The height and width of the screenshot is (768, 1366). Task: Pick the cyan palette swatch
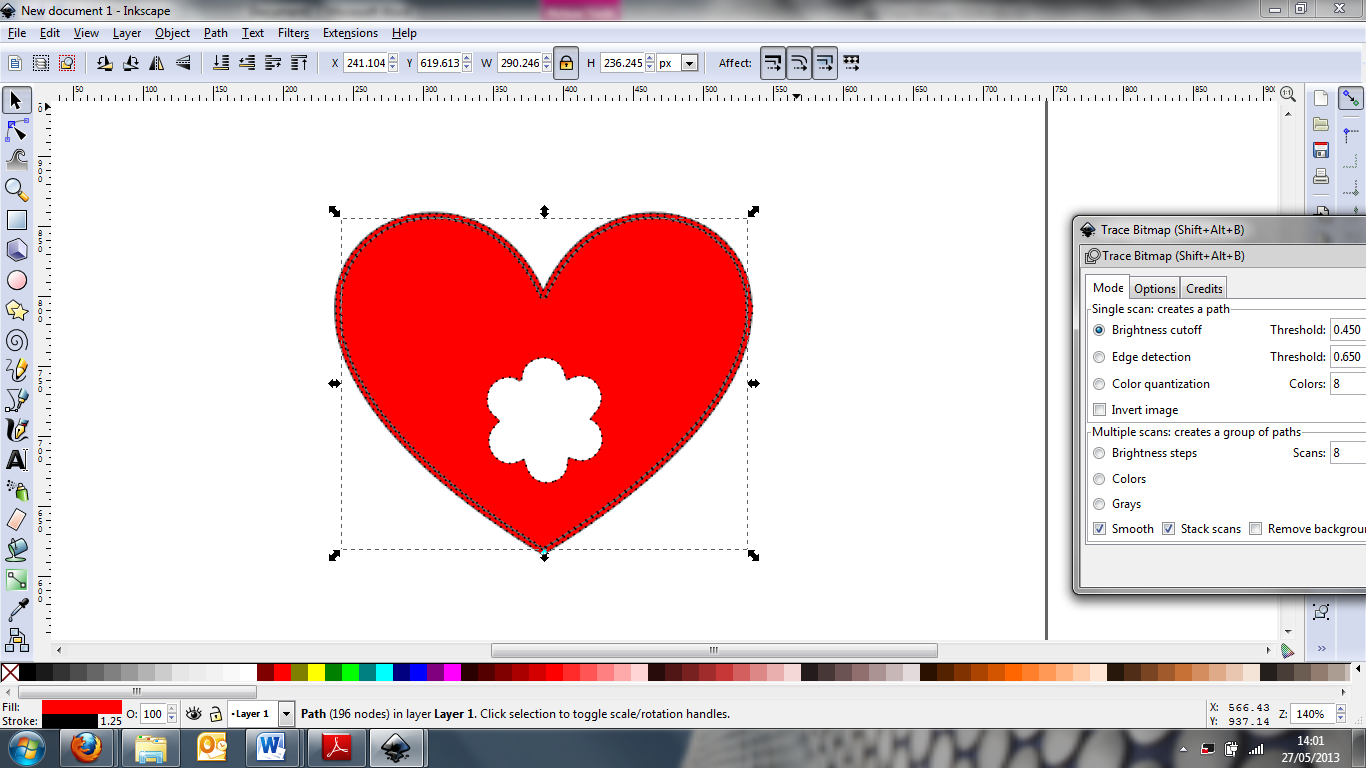pyautogui.click(x=384, y=673)
